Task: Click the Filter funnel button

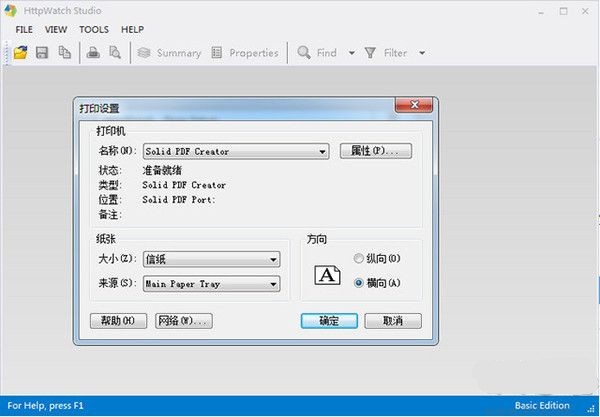Action: [x=386, y=53]
